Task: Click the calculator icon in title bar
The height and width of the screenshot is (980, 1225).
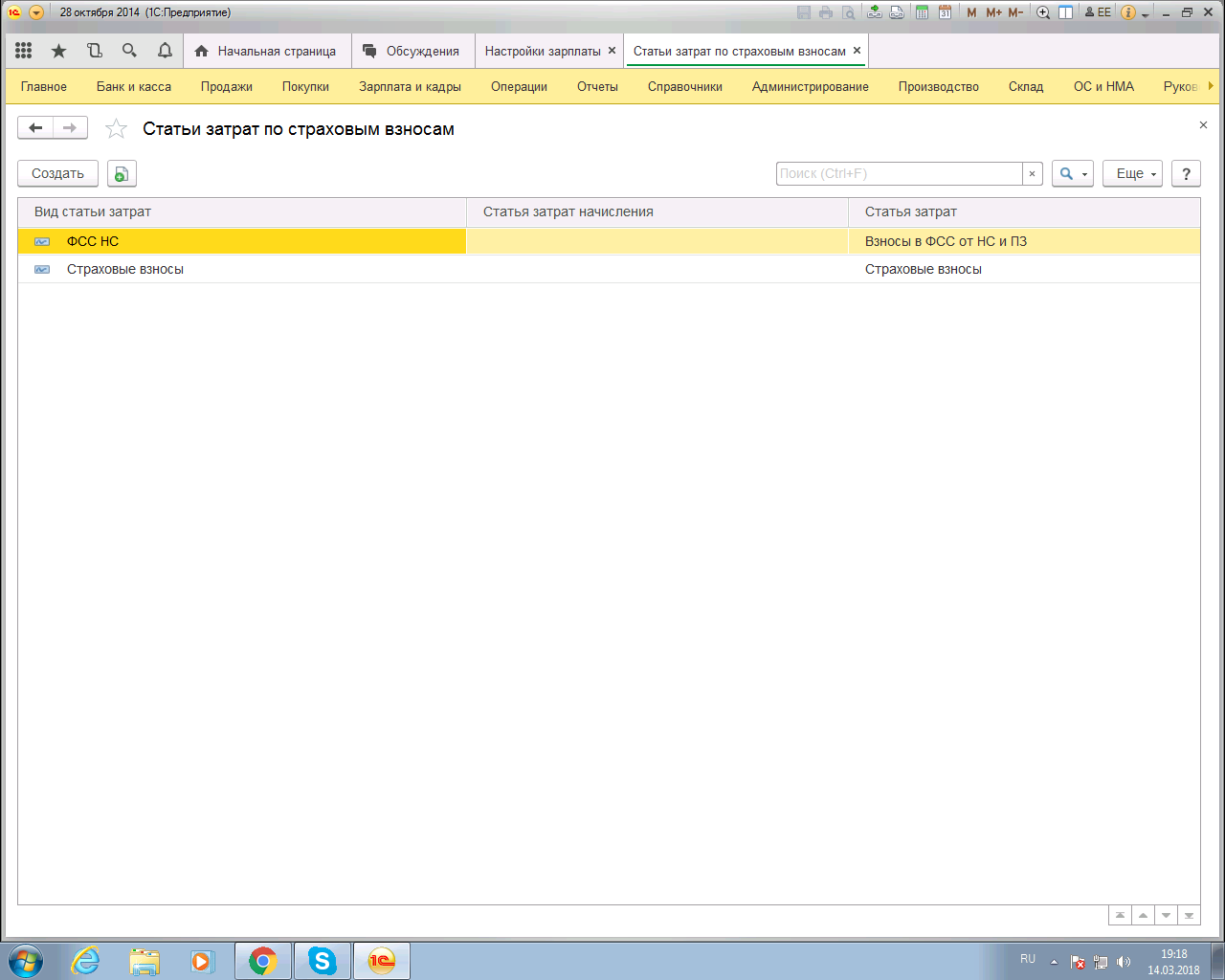Action: pyautogui.click(x=922, y=12)
